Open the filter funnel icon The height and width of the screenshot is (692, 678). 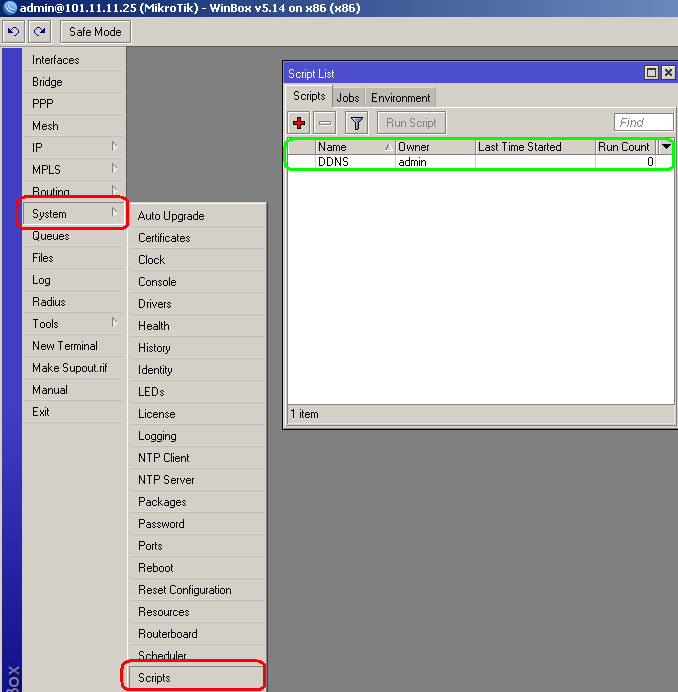(356, 123)
